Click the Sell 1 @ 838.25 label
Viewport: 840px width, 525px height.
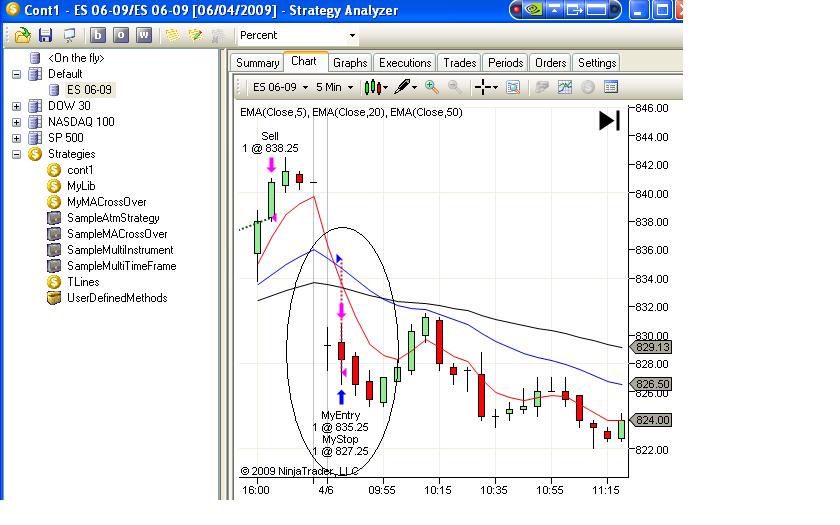click(x=271, y=142)
